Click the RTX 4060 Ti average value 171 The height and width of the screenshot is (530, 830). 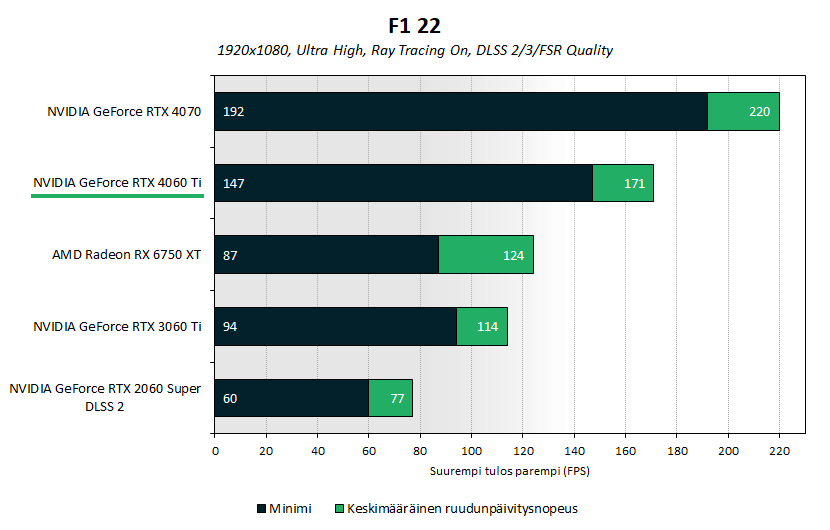tap(634, 184)
